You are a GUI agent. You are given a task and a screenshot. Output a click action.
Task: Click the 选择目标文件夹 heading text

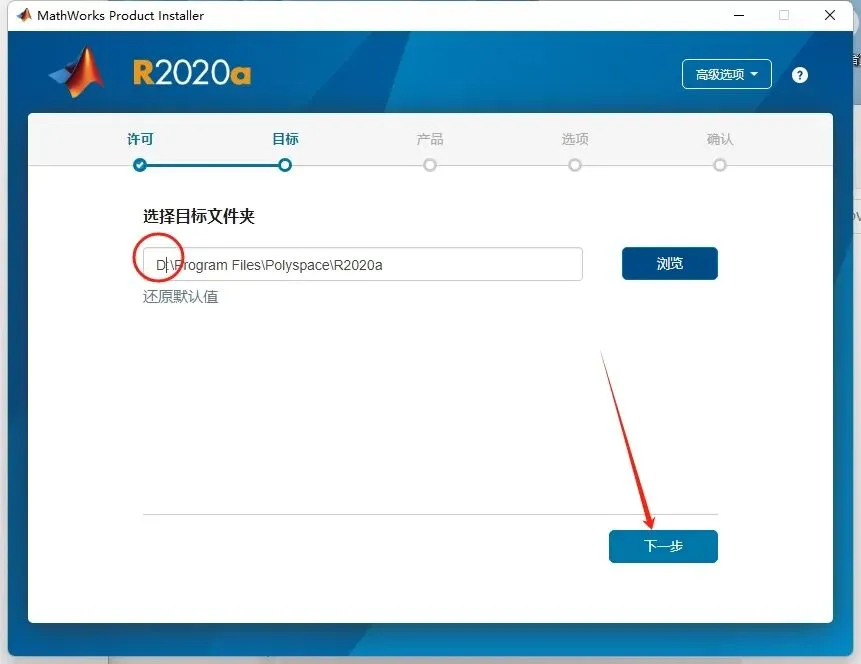[x=199, y=216]
